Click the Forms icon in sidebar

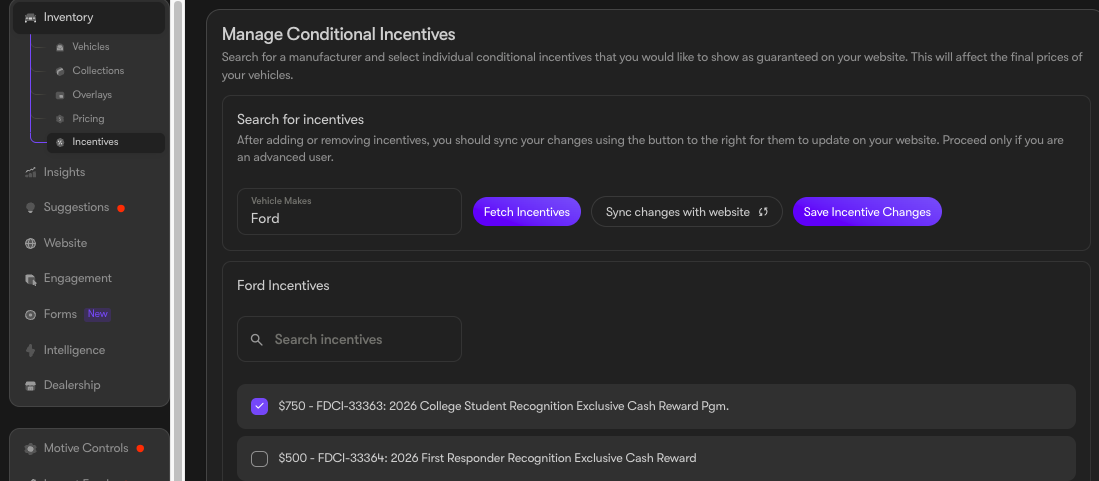(30, 315)
